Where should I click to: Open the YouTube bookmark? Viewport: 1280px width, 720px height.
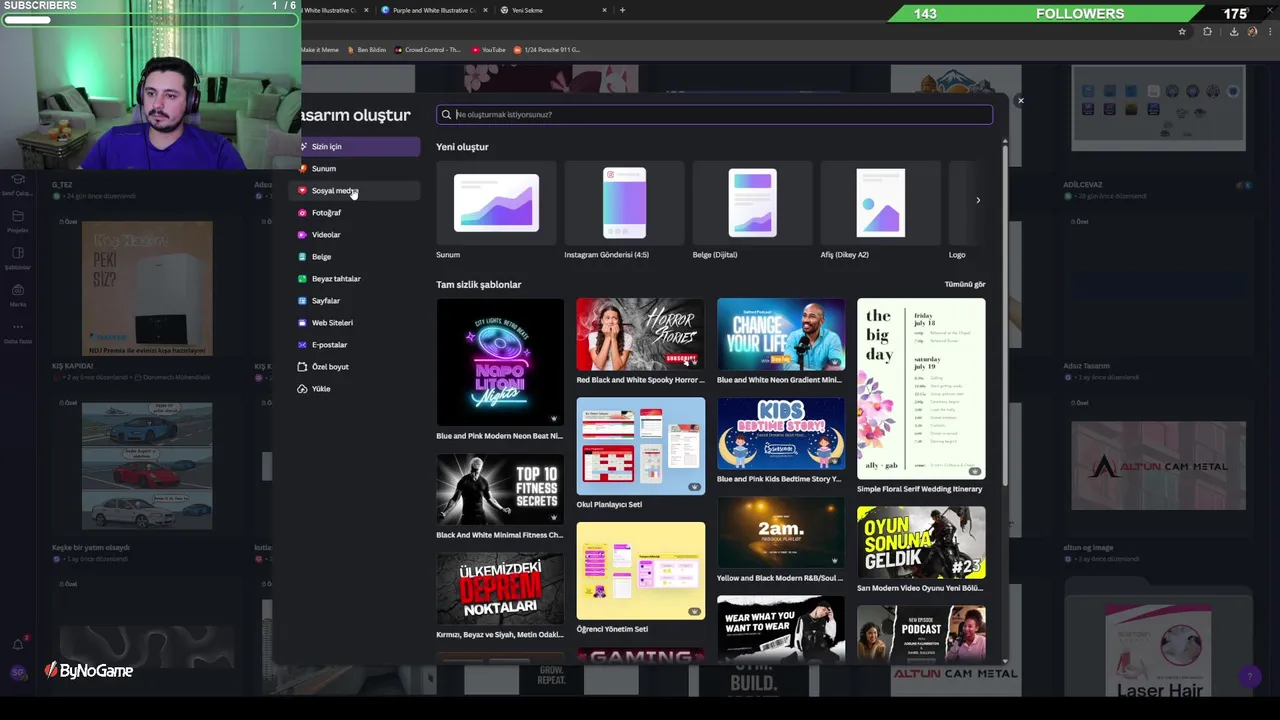pyautogui.click(x=488, y=50)
